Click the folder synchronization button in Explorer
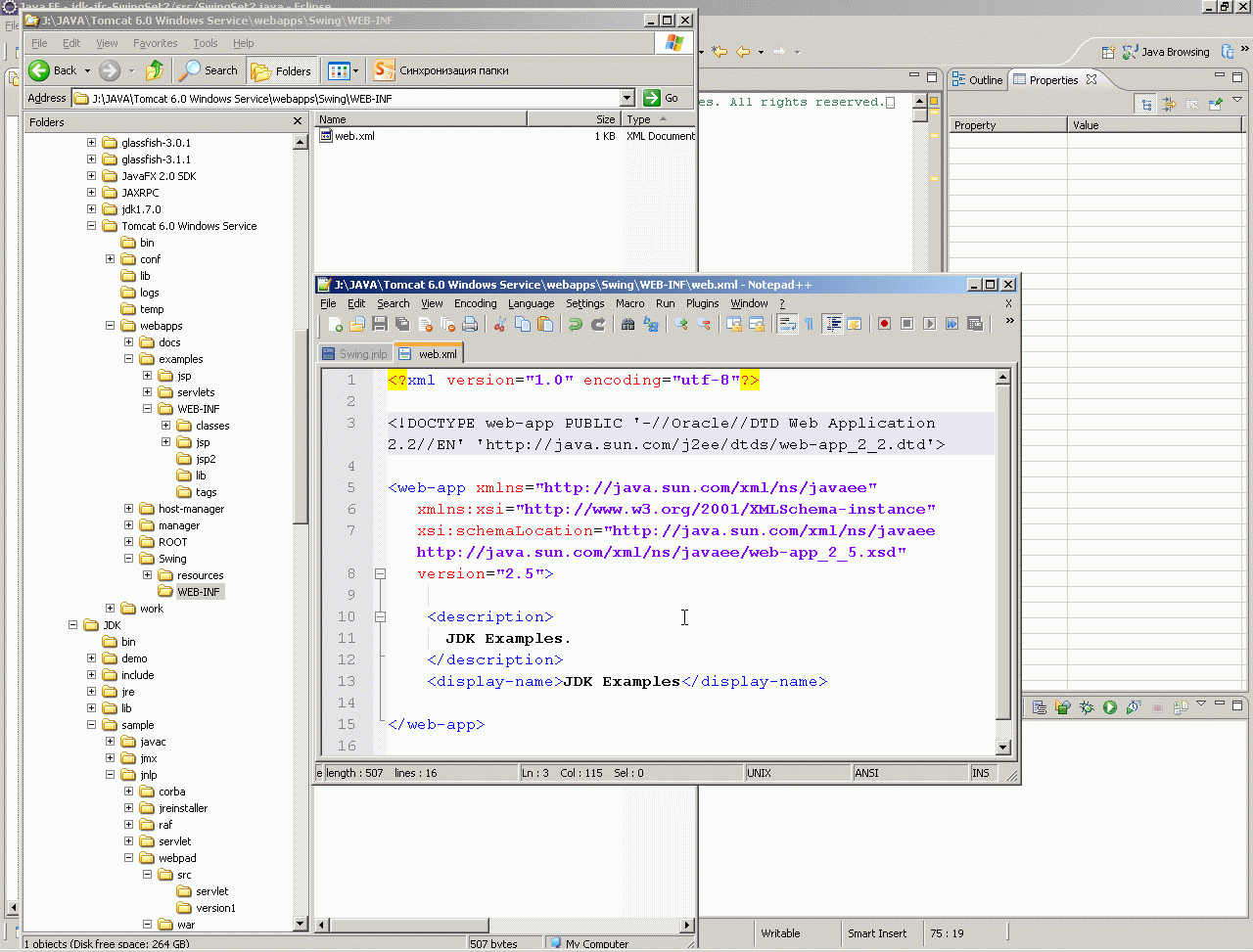The width and height of the screenshot is (1253, 952). point(441,70)
